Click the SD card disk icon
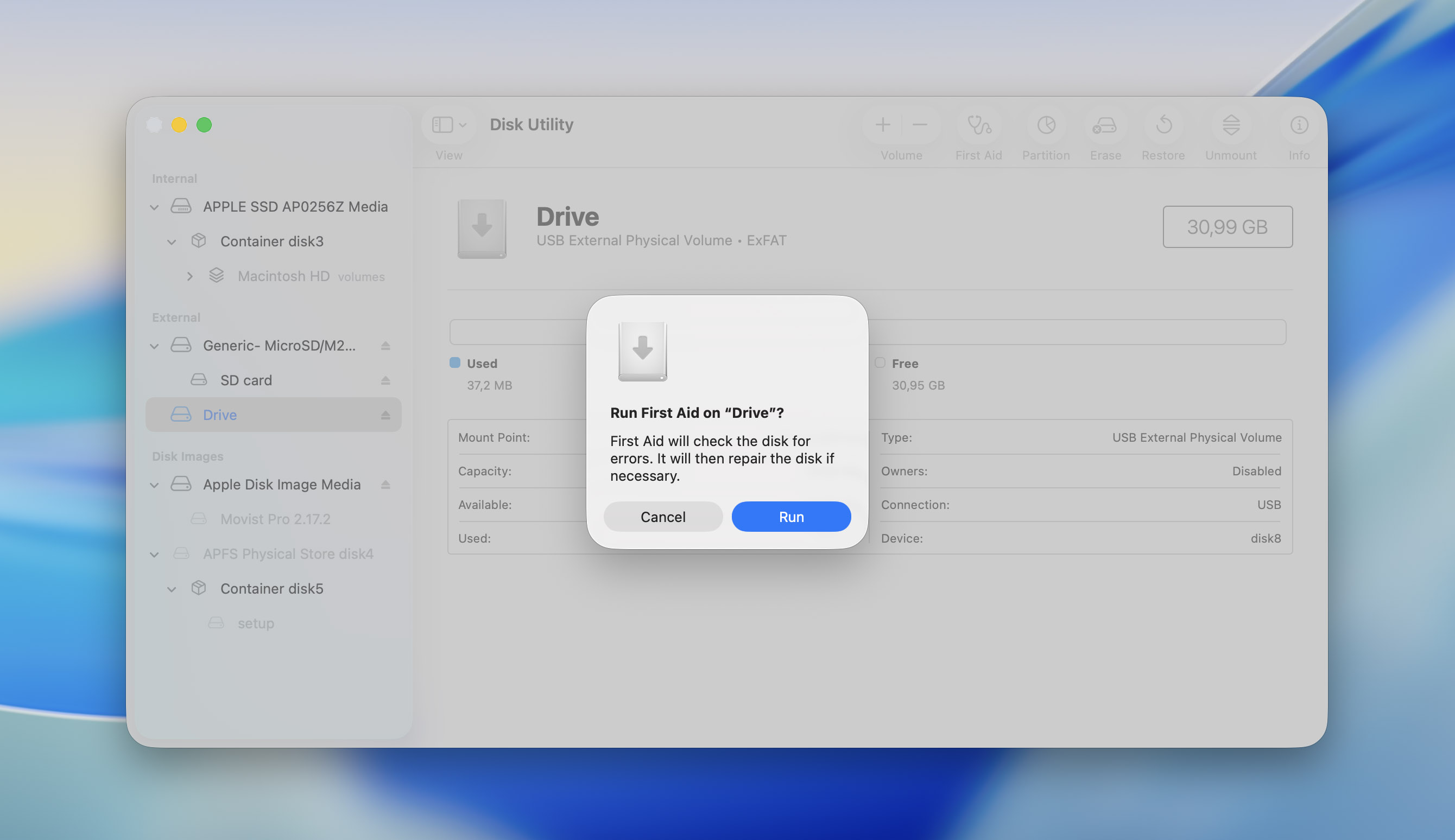This screenshot has height=840, width=1455. 199,380
